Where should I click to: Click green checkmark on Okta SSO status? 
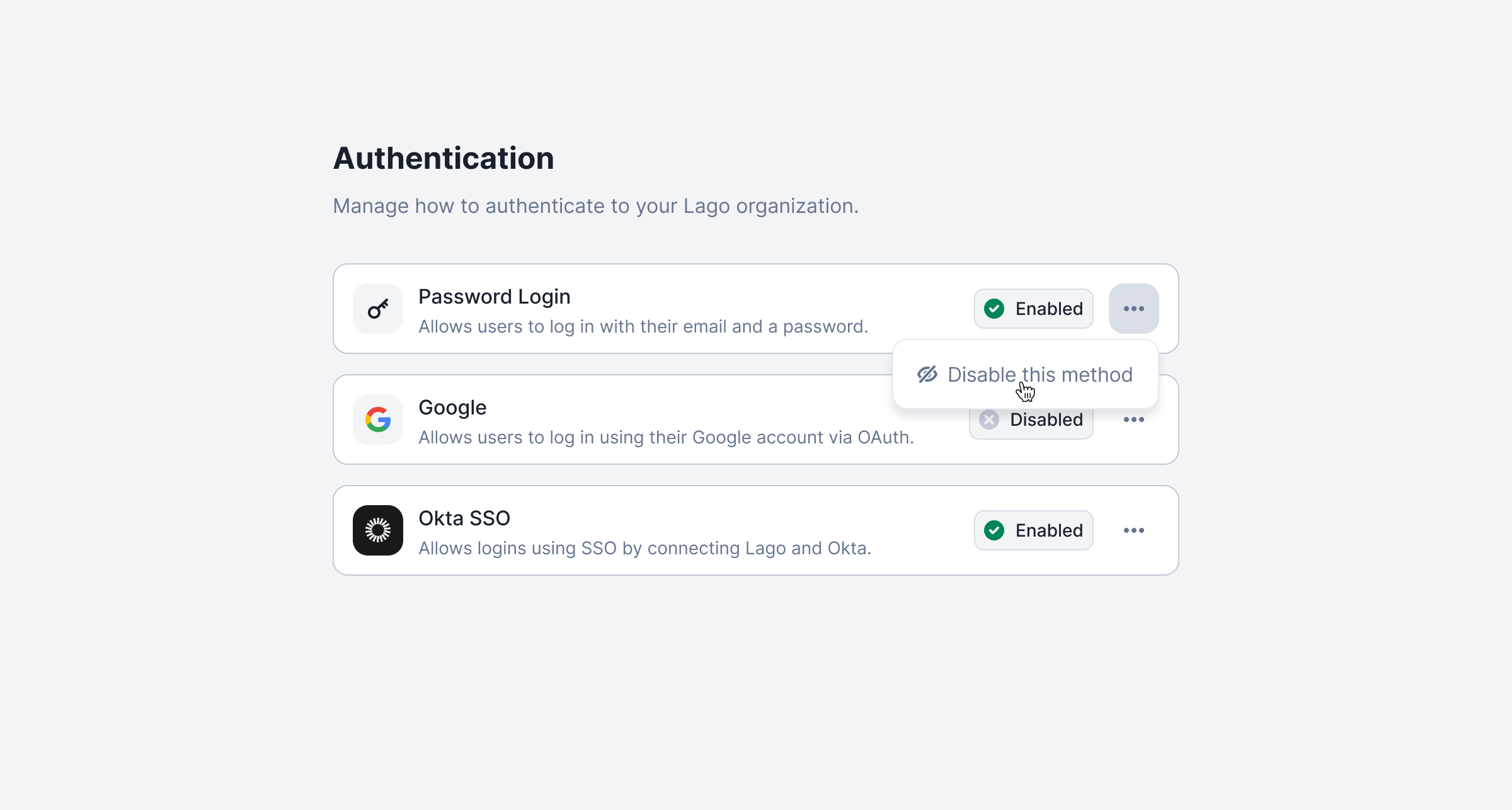[x=994, y=530]
